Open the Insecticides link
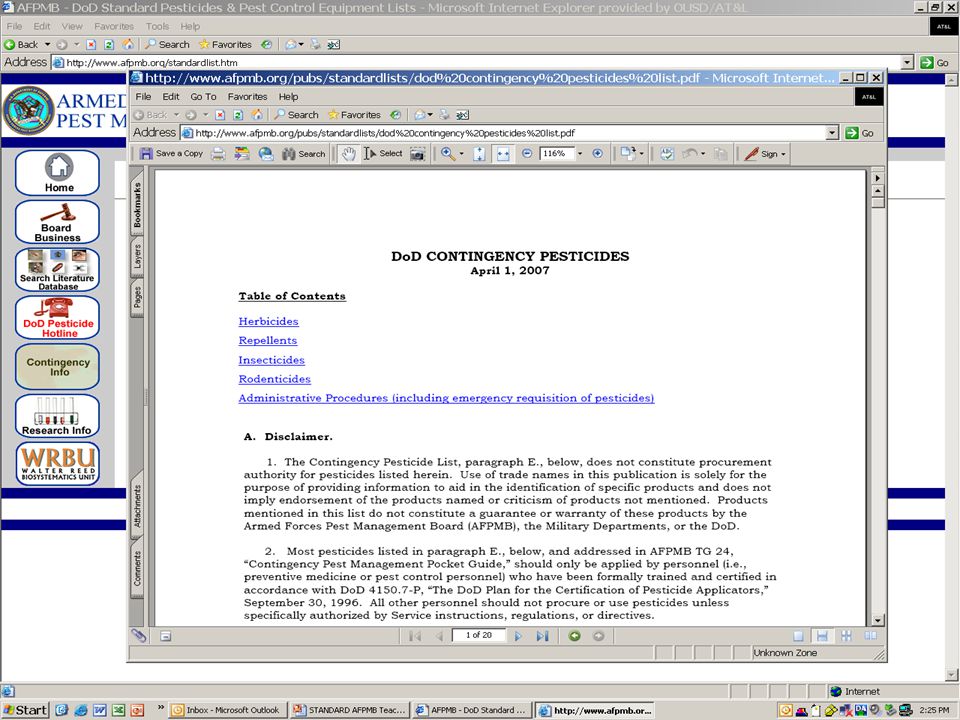 coord(271,360)
